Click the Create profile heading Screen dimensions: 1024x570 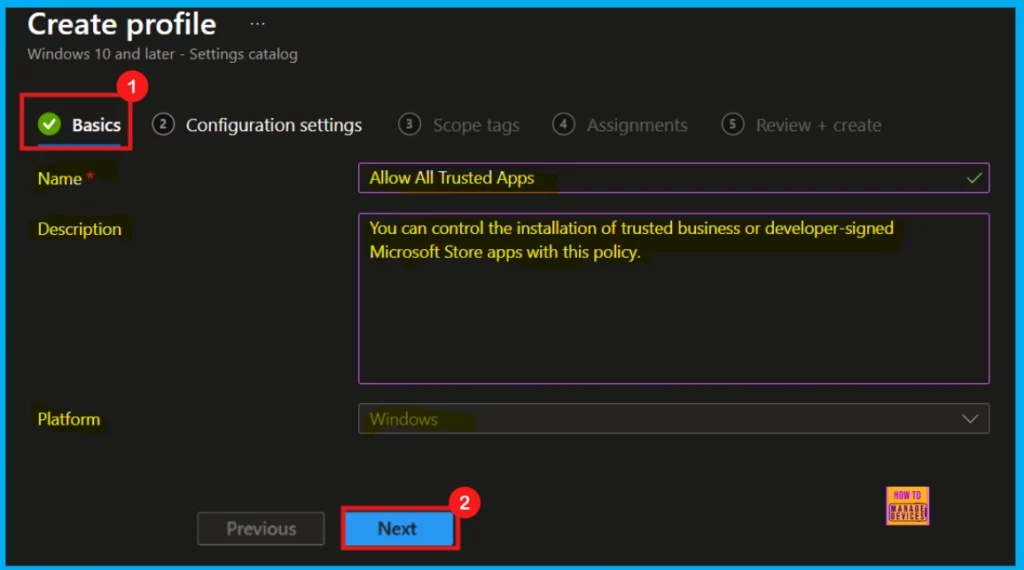121,25
